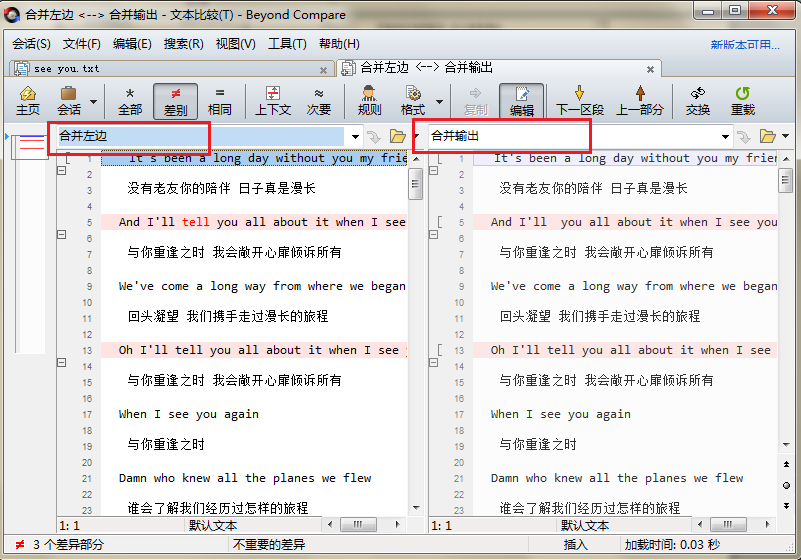Click the right pane vertical scrollbar thumb
Viewport: 801px width, 560px height.
pos(786,179)
